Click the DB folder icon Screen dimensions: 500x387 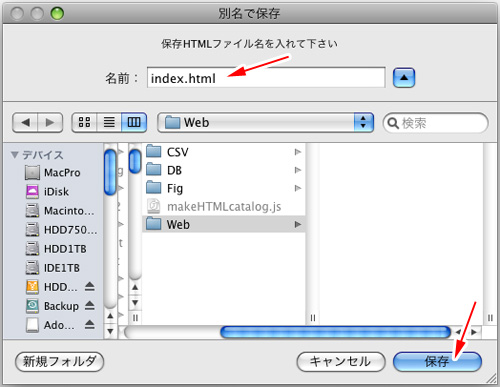click(x=154, y=169)
